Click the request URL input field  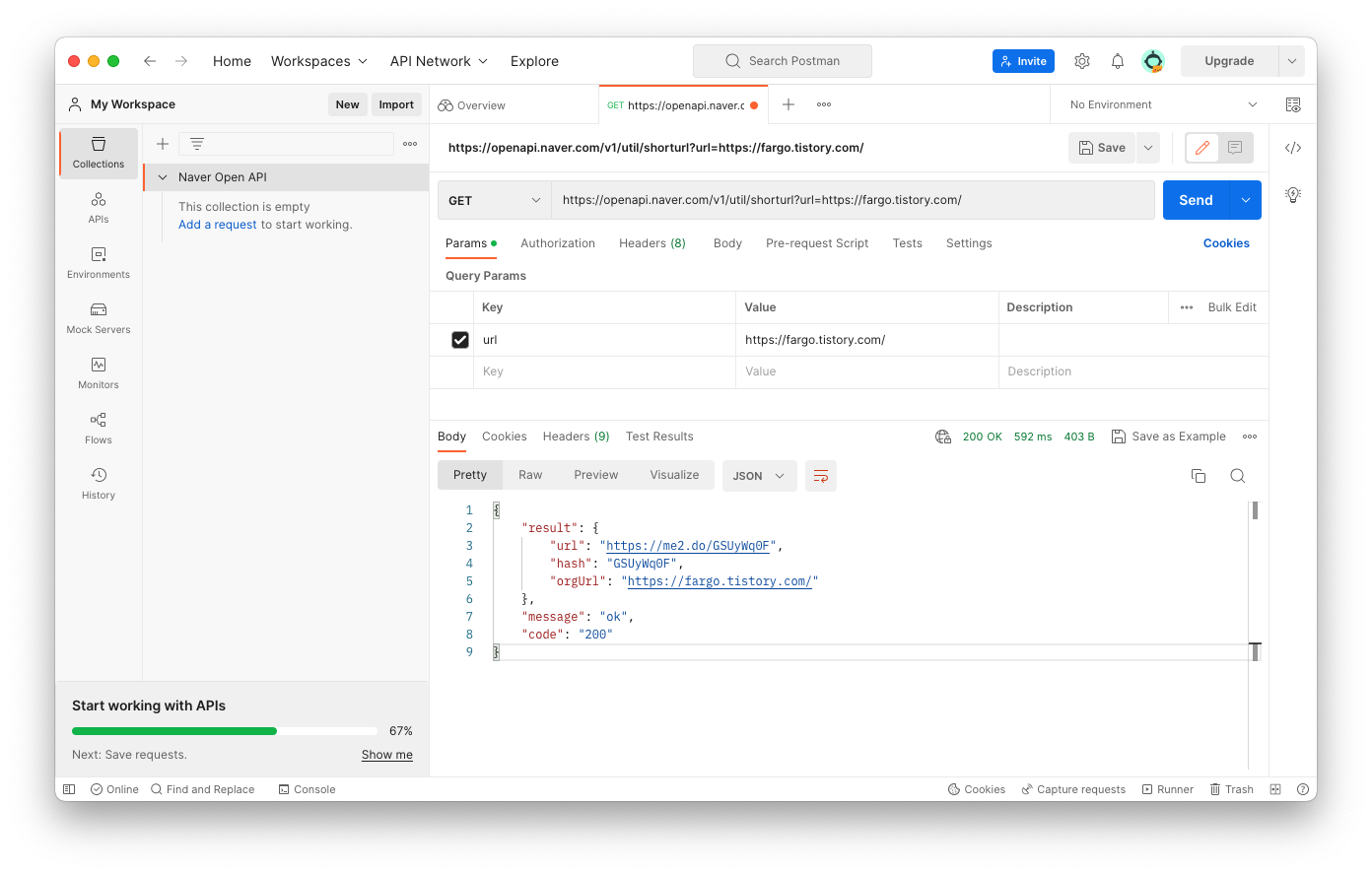[x=853, y=200]
